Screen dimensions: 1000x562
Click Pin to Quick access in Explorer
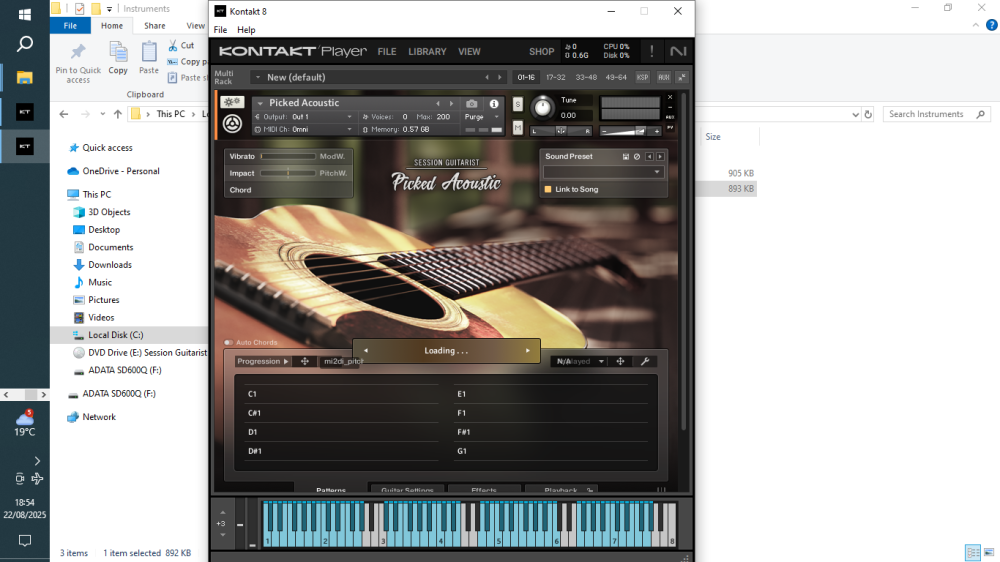click(78, 63)
